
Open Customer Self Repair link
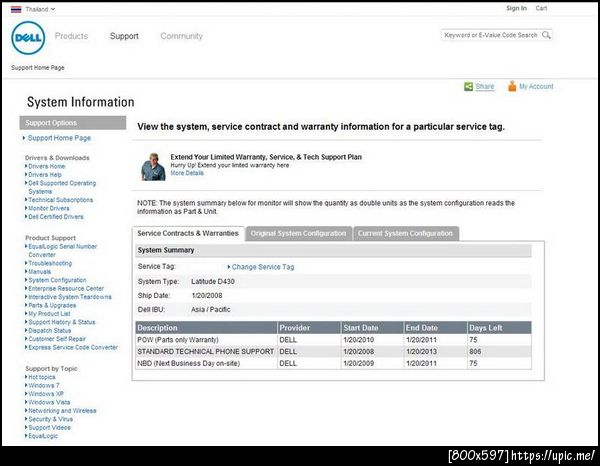click(57, 339)
